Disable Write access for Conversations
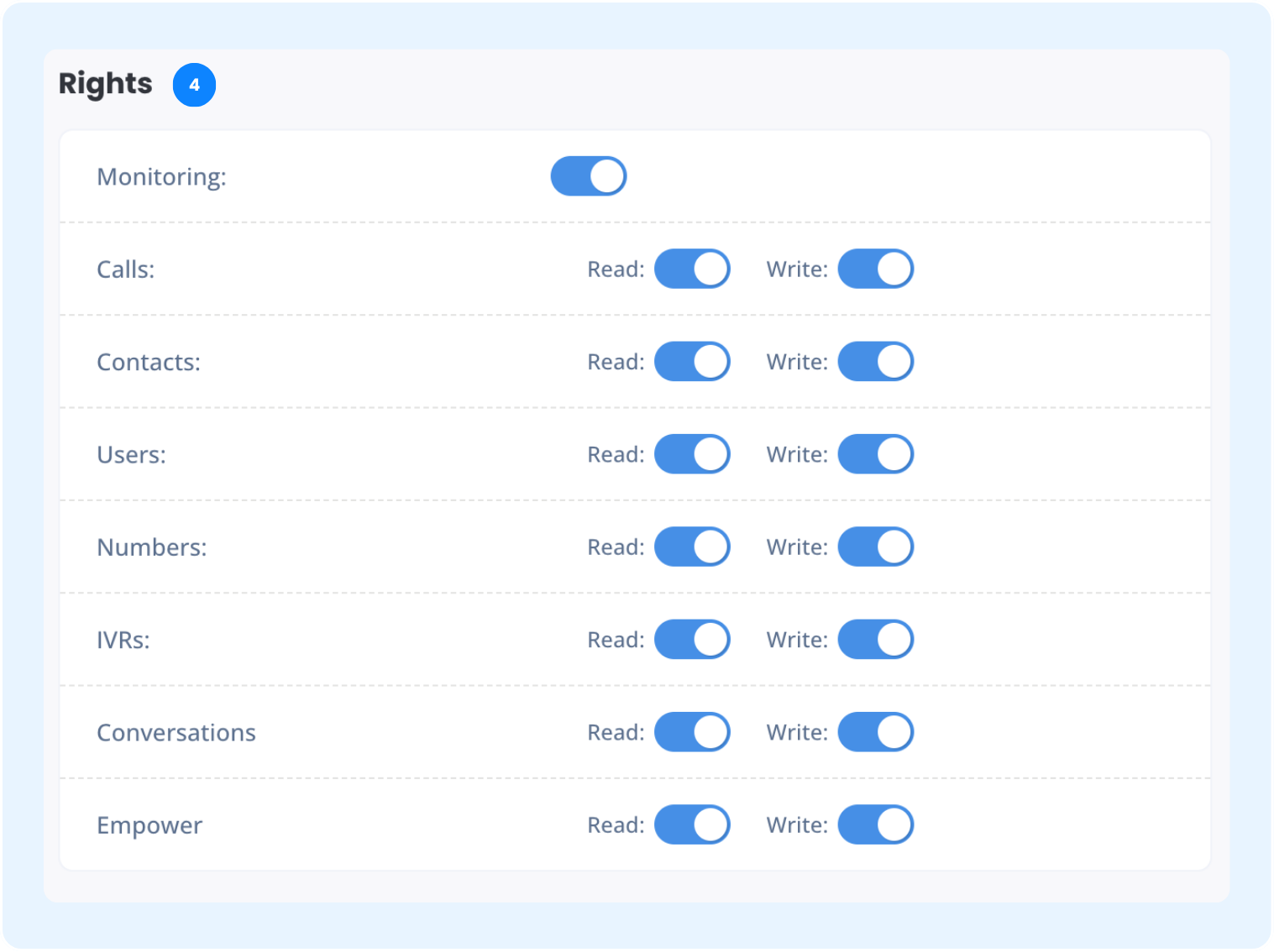 click(875, 732)
